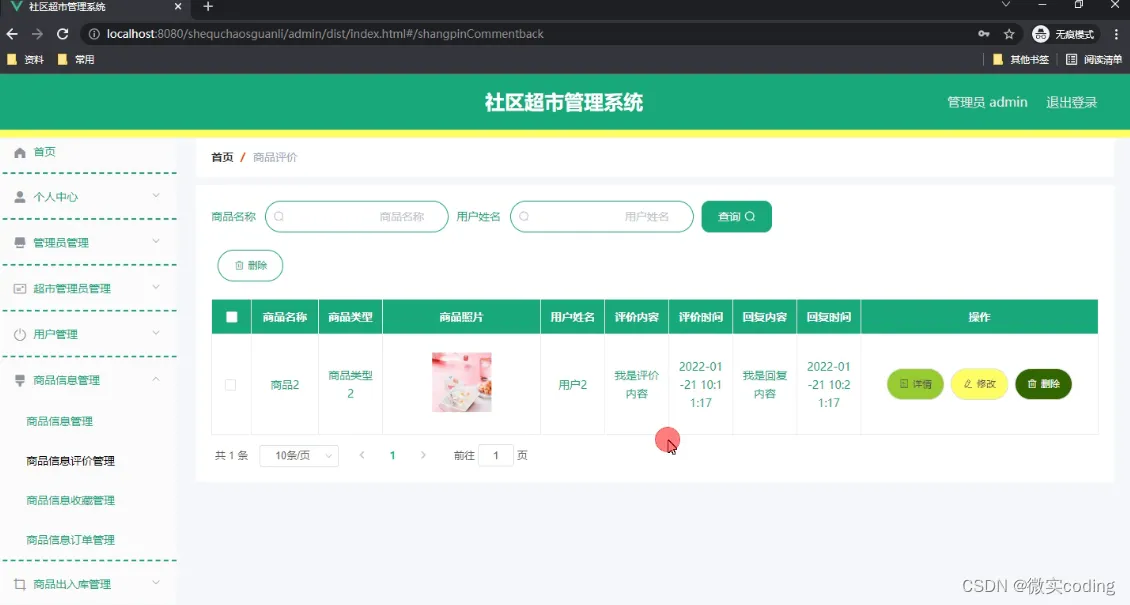The height and width of the screenshot is (605, 1130).
Task: Go back in browser history
Action: click(12, 34)
